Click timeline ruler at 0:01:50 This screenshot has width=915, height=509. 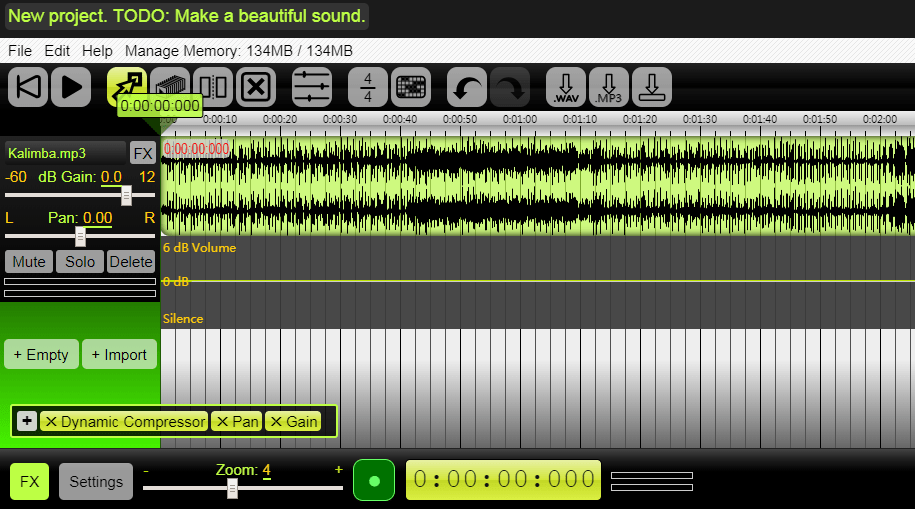(x=820, y=119)
